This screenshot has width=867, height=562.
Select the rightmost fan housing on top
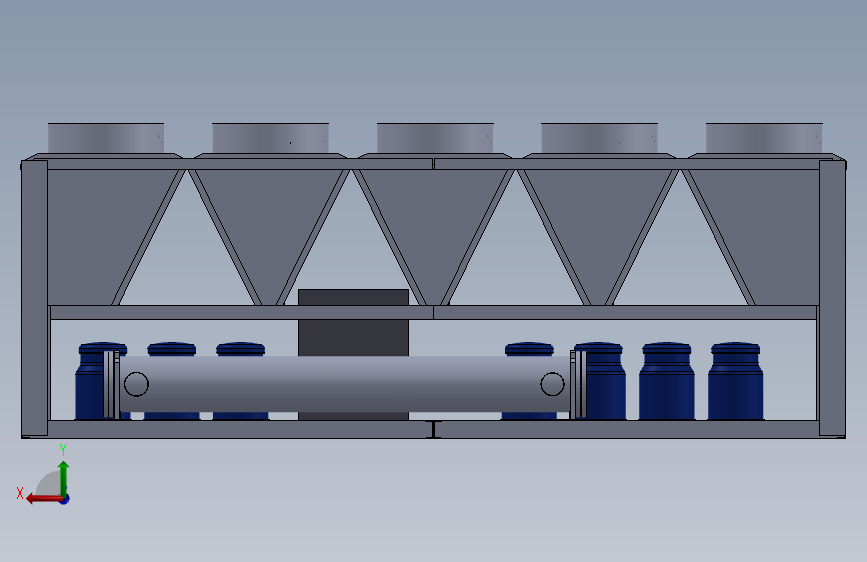point(764,138)
